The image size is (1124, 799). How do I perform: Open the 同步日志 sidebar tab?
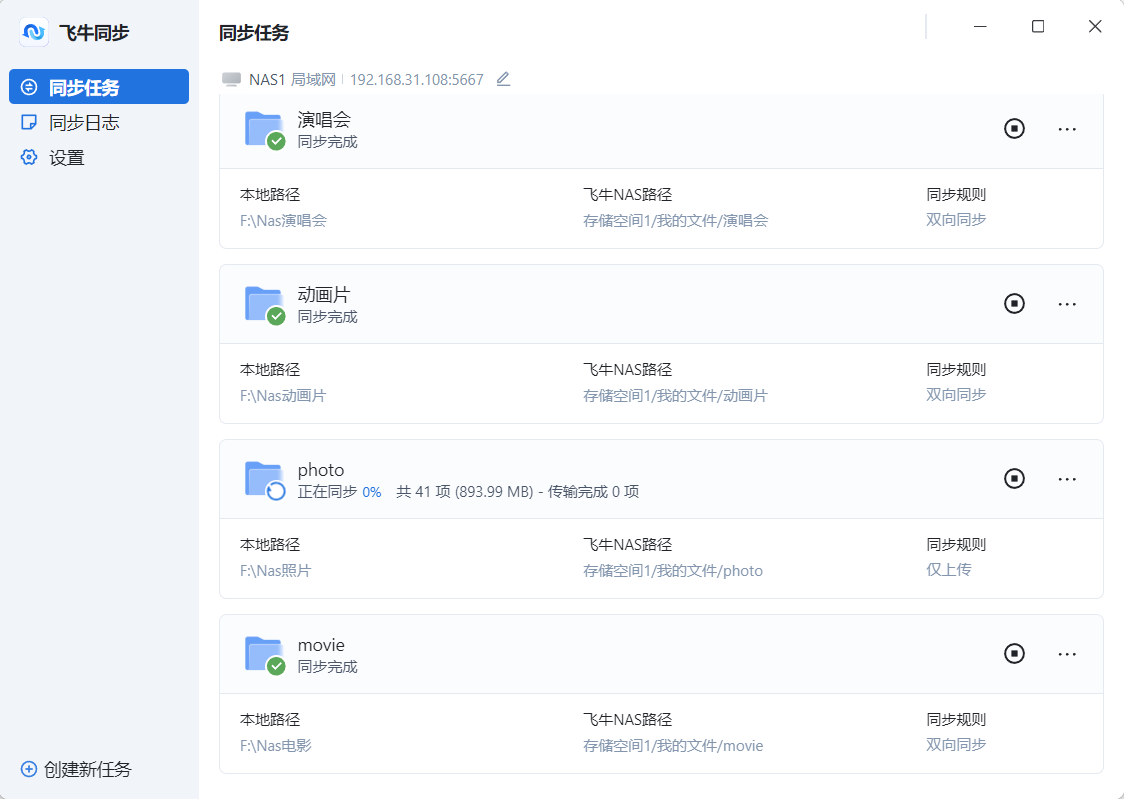tap(99, 123)
